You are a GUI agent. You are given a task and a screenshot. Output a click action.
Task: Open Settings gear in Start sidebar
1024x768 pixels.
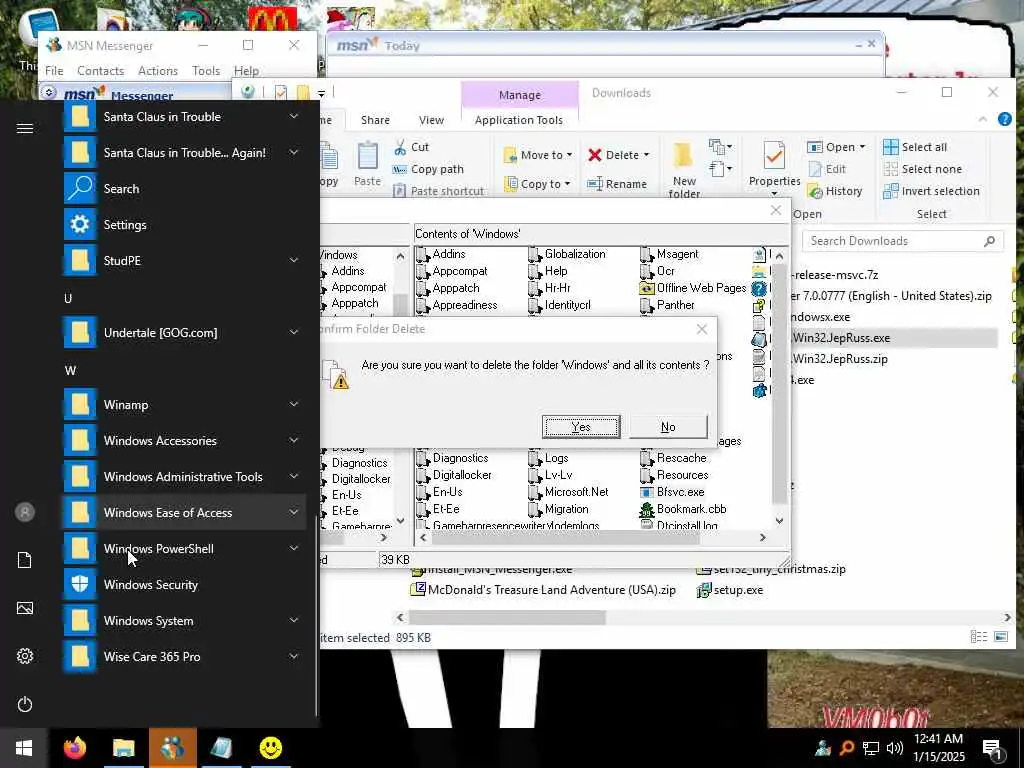(x=25, y=656)
